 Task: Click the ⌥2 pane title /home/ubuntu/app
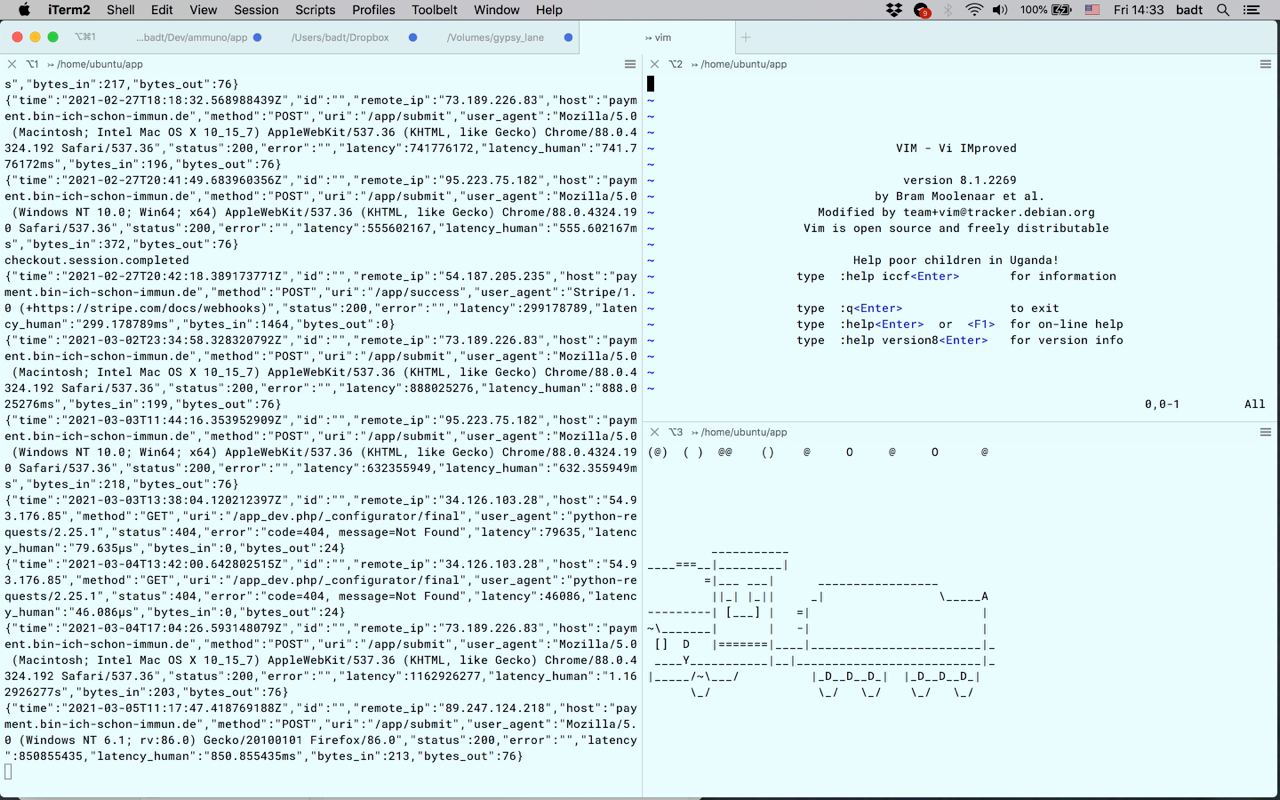pos(744,64)
